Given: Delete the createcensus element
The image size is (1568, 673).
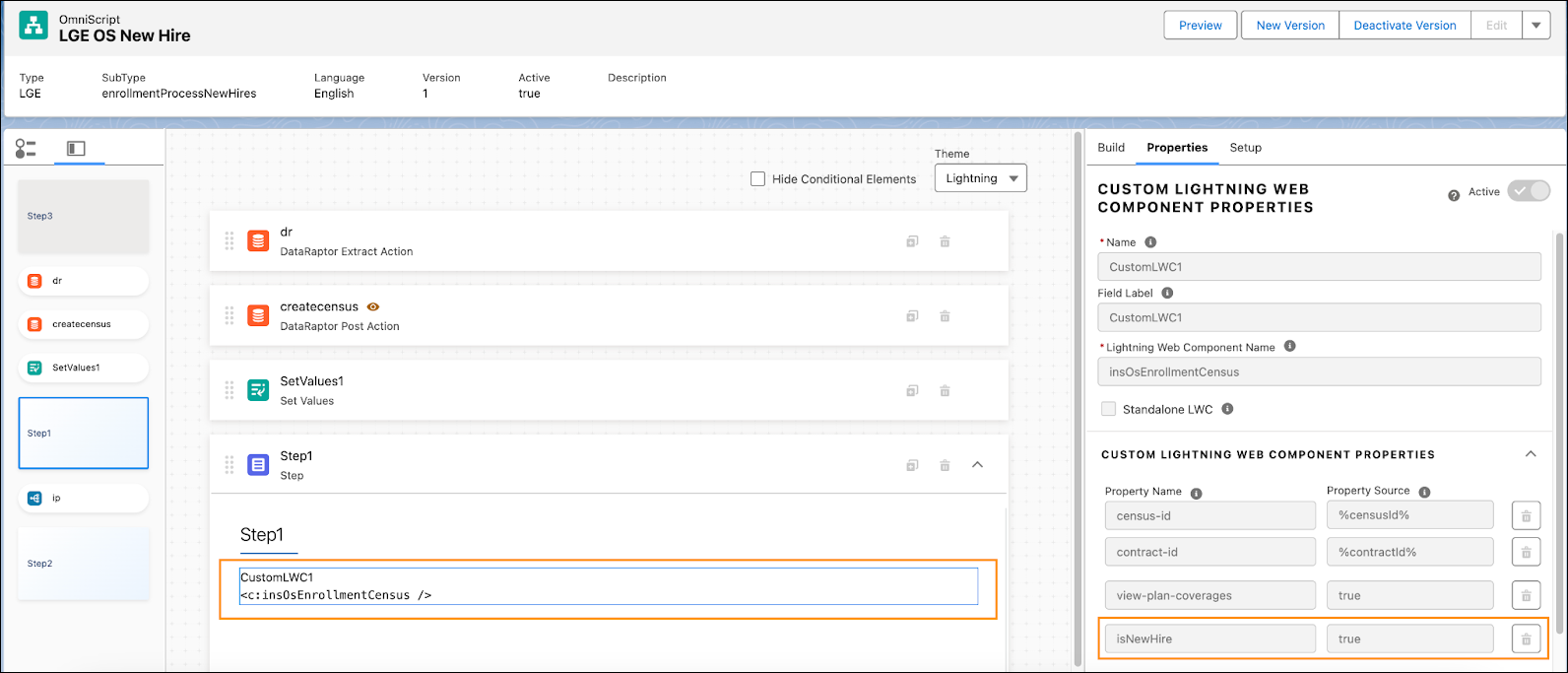Looking at the screenshot, I should click(945, 316).
